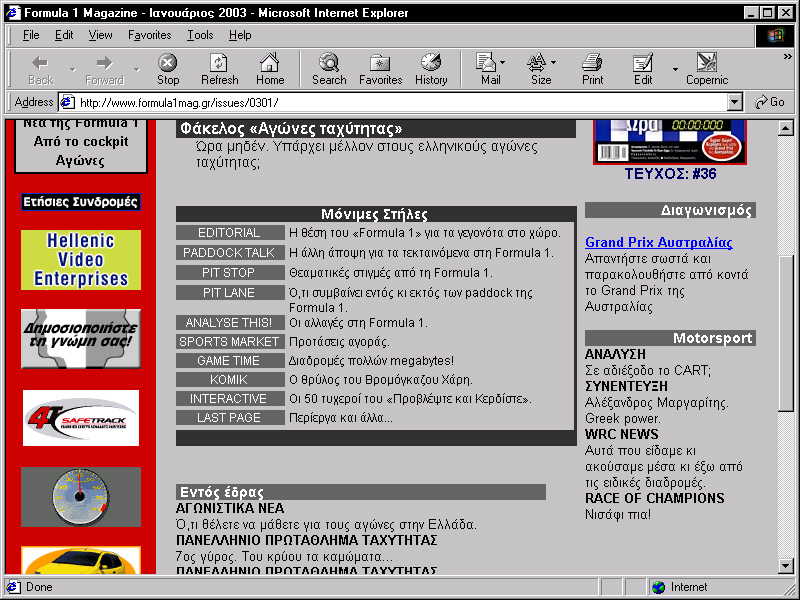Open the PIT LANE column
The height and width of the screenshot is (600, 800).
[x=230, y=292]
